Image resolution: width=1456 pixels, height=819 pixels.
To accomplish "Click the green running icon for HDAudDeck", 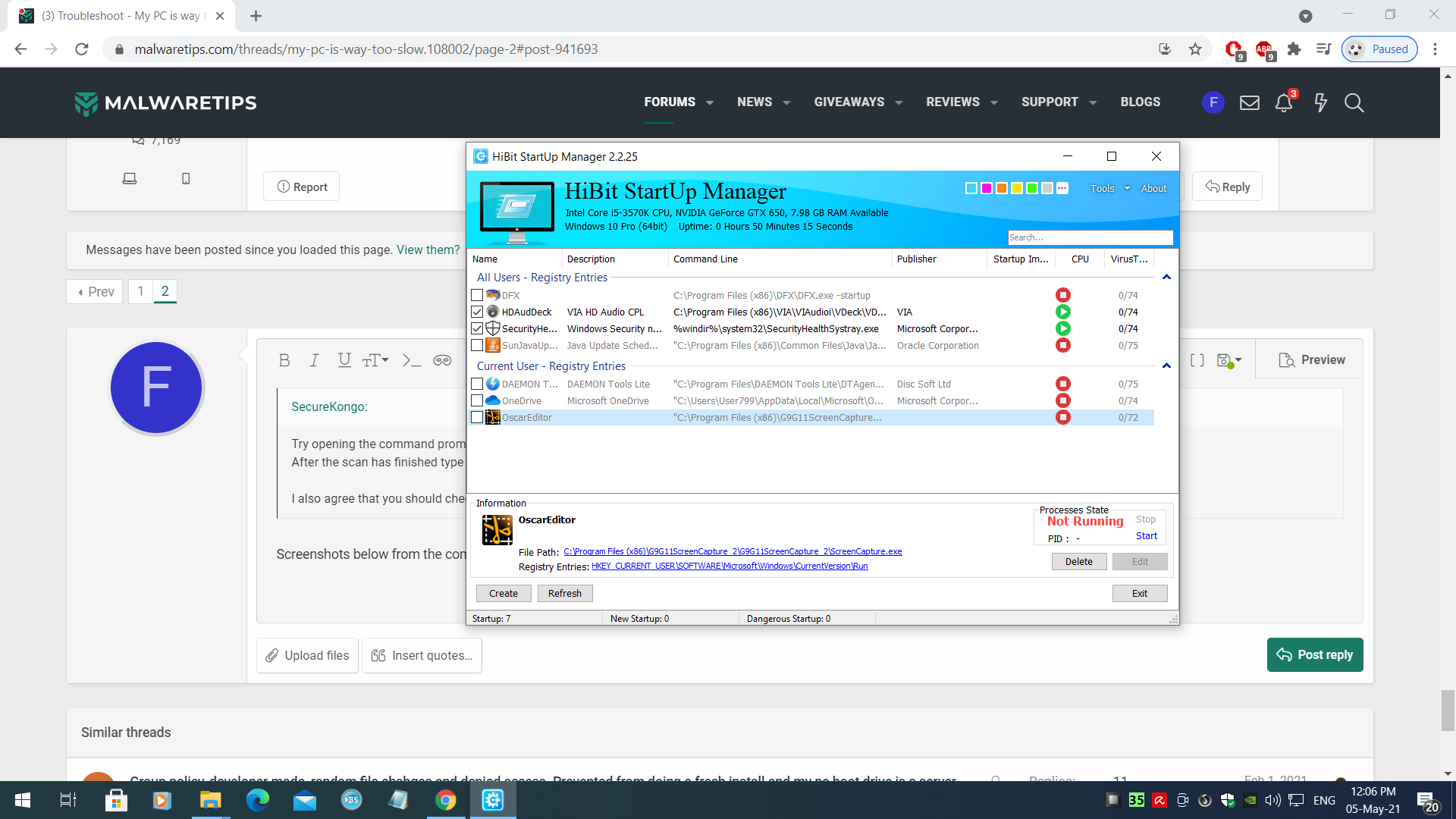I will coord(1063,312).
